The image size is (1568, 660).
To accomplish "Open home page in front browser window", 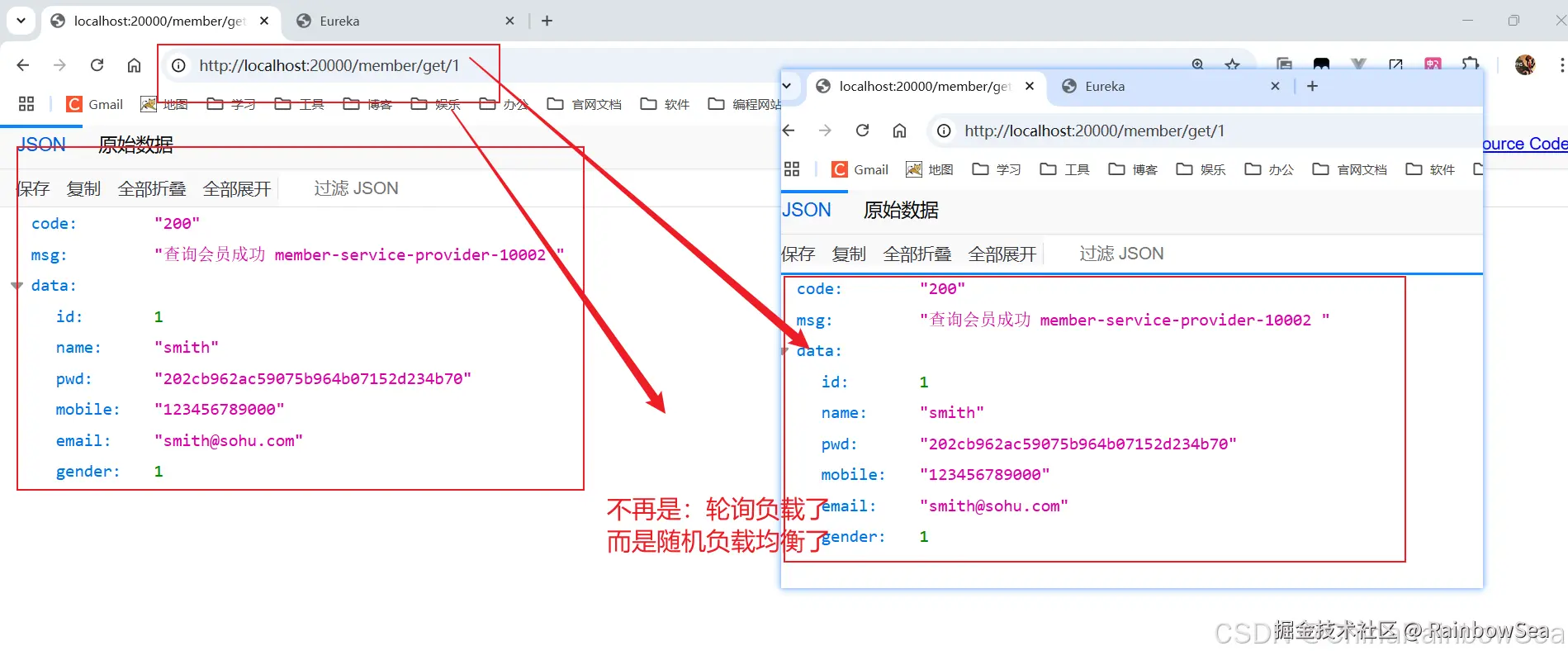I will (x=899, y=131).
